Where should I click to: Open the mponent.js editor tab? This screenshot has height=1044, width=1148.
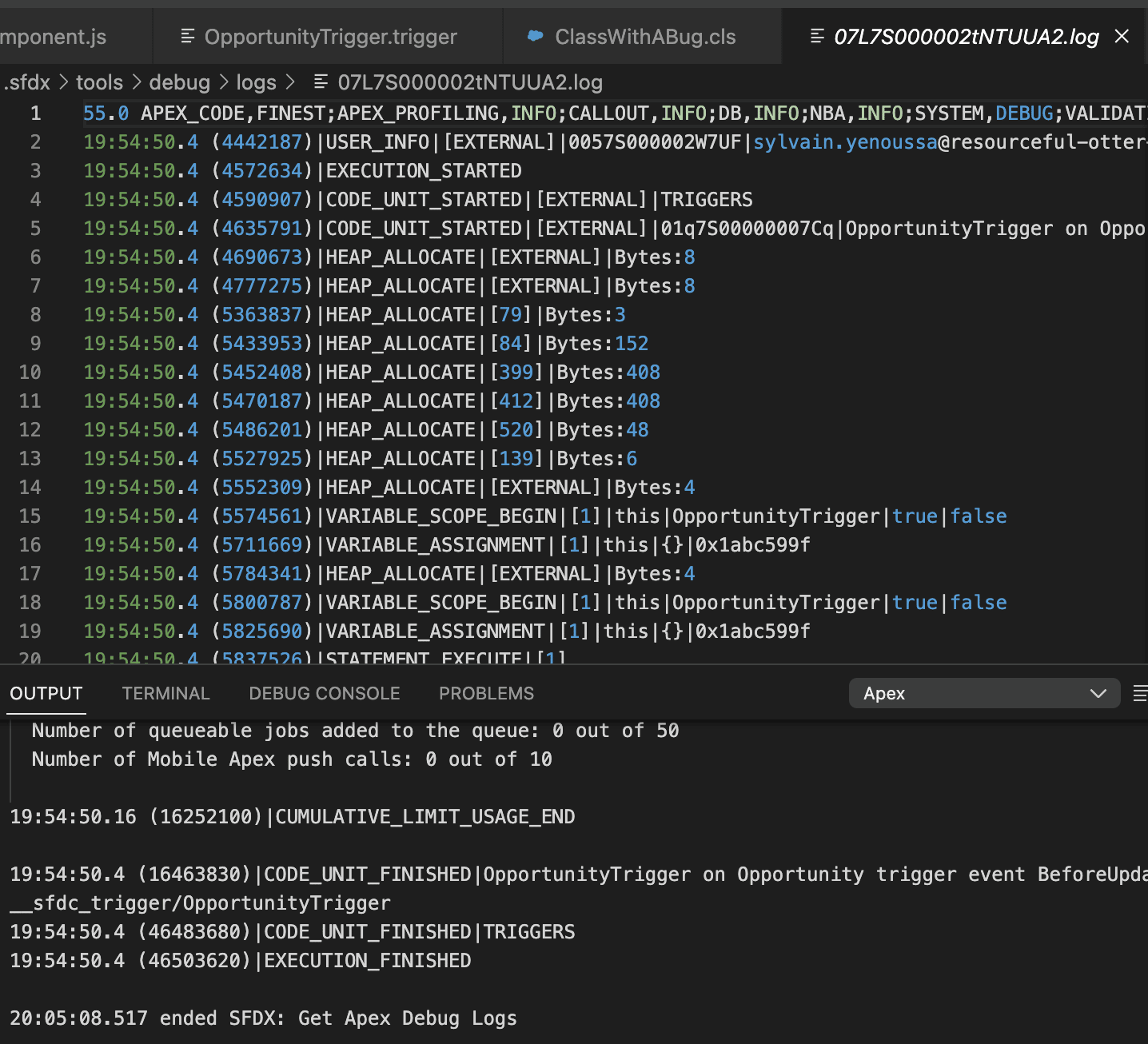[x=54, y=36]
